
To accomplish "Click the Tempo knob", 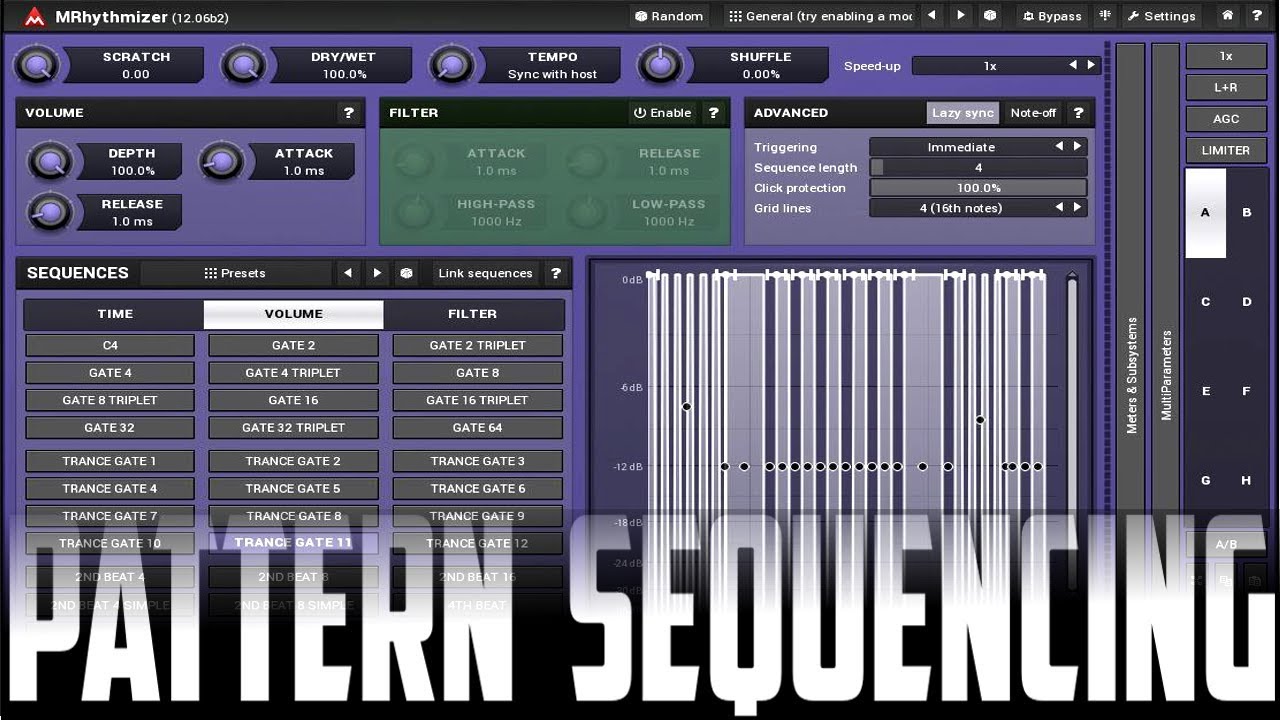I will (451, 66).
